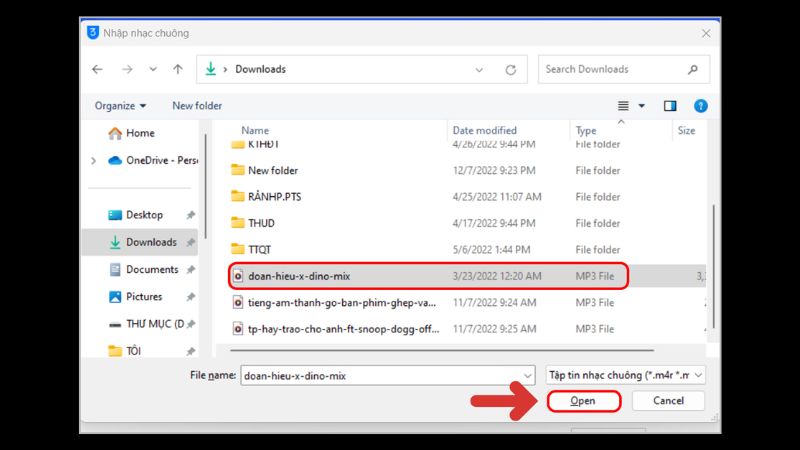Click the search magnifier icon
This screenshot has height=450, width=800.
(x=692, y=69)
